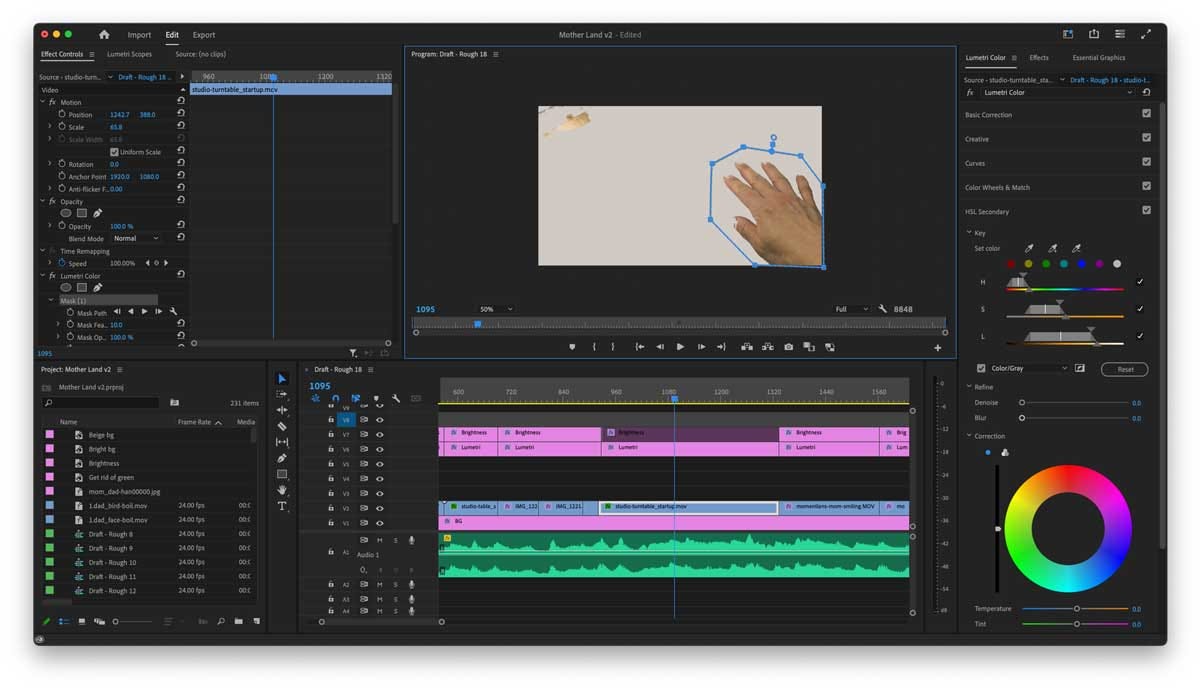Open Program monitor settings wrench
This screenshot has height=689, width=1200.
[883, 309]
